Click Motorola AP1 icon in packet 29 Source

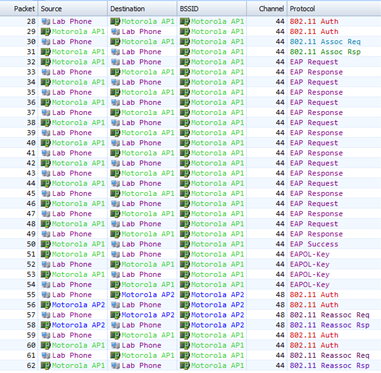pos(46,32)
